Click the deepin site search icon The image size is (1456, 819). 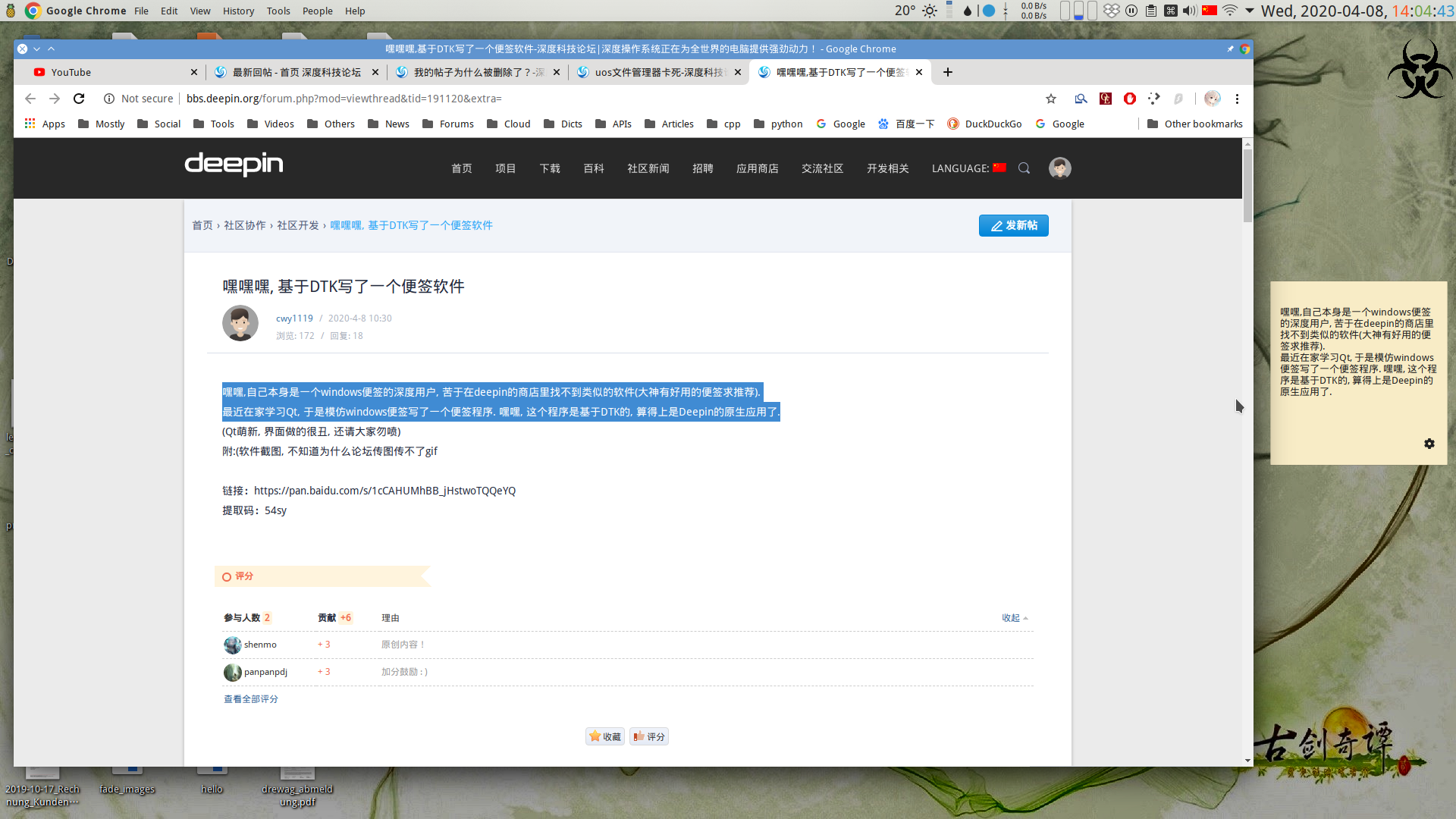tap(1024, 168)
